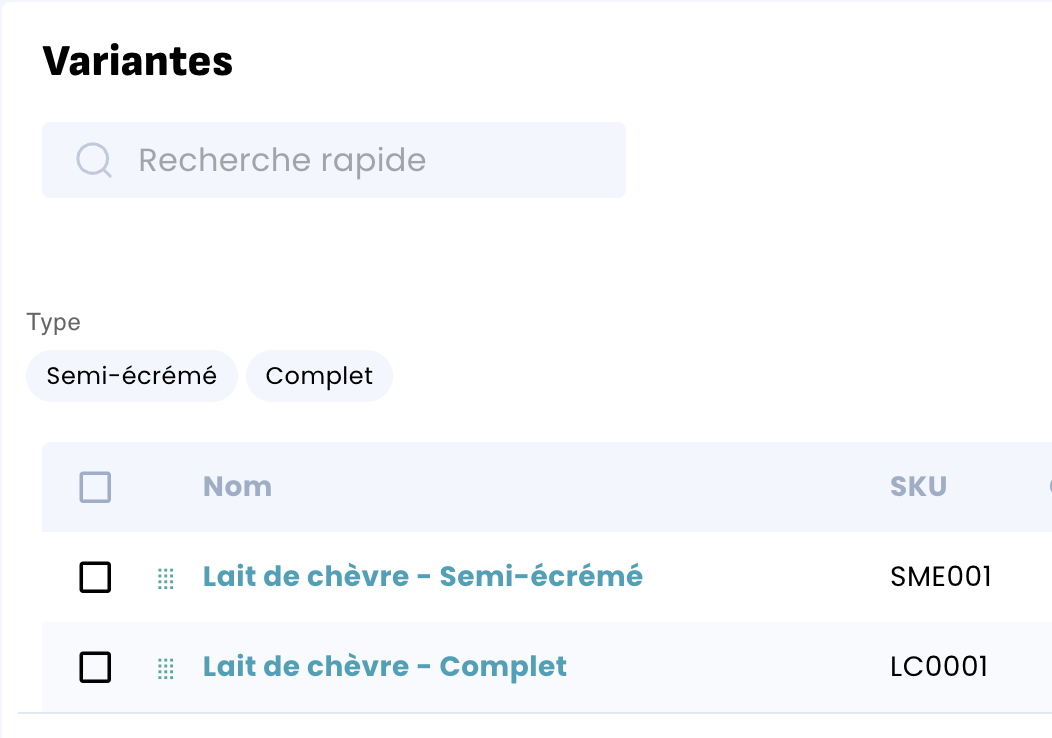Viewport: 1052px width, 738px height.
Task: Check the Lait de chèvre - Semi-écrémé row
Action: click(95, 577)
